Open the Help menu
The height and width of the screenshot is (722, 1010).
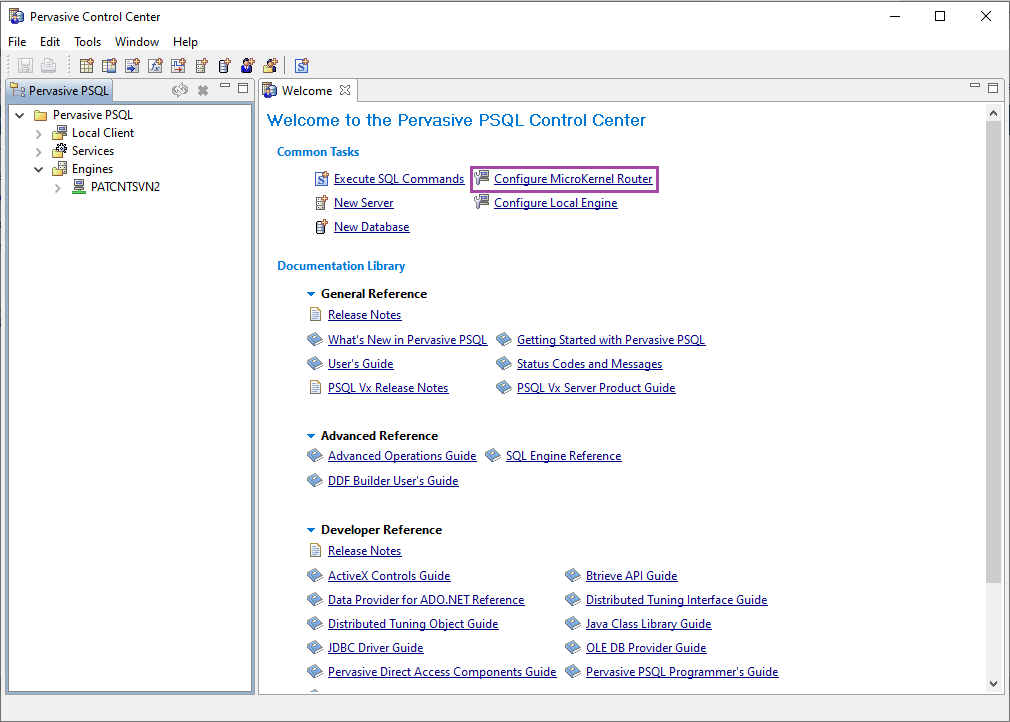point(186,42)
